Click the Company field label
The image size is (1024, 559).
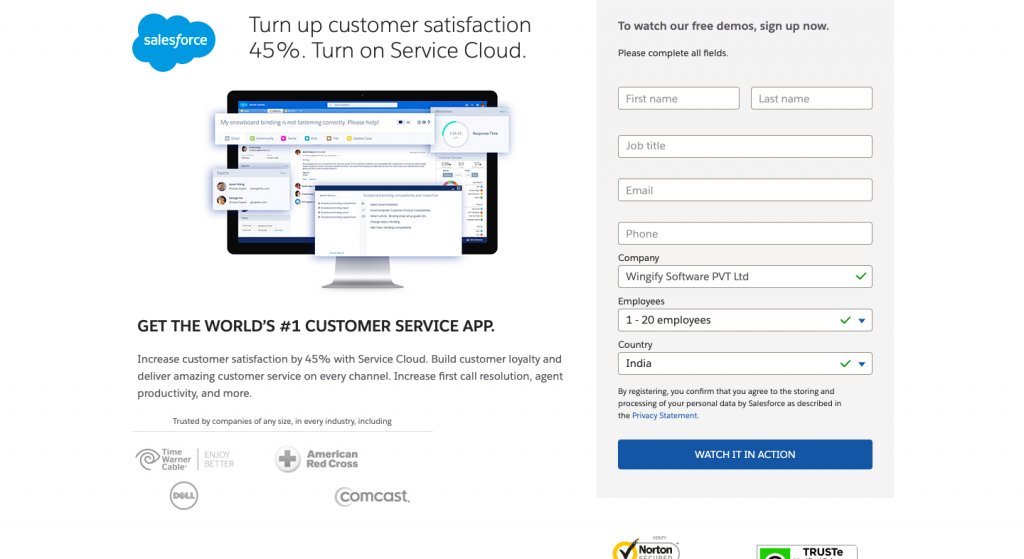[639, 258]
